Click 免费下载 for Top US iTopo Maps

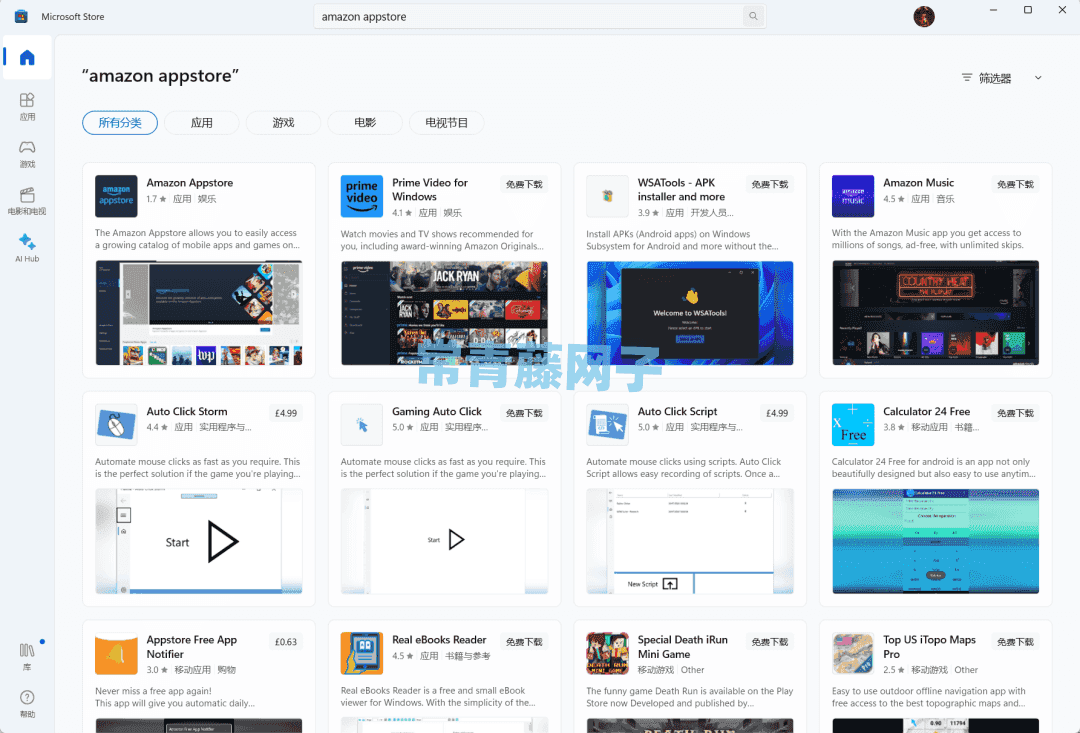(1015, 641)
